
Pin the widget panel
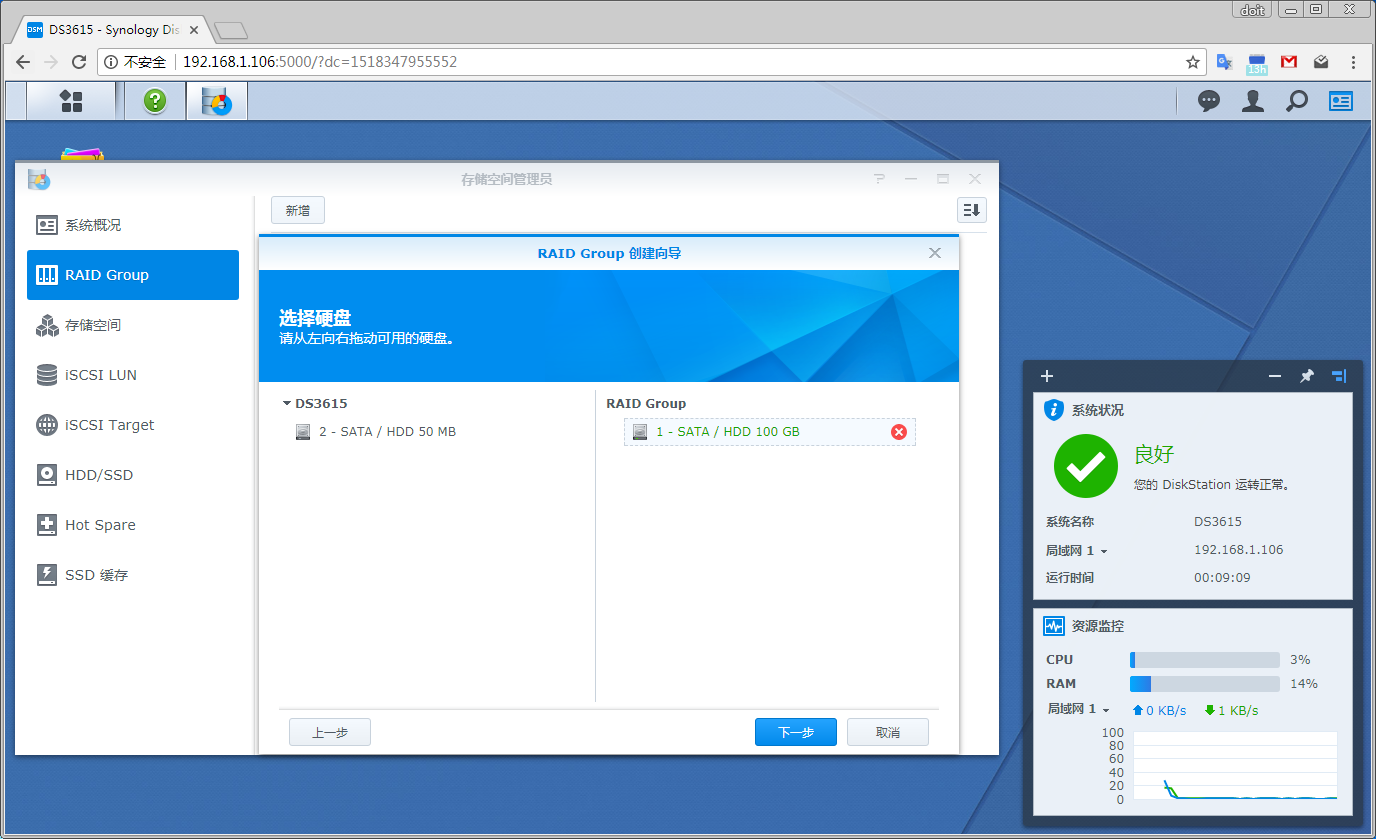tap(1307, 376)
